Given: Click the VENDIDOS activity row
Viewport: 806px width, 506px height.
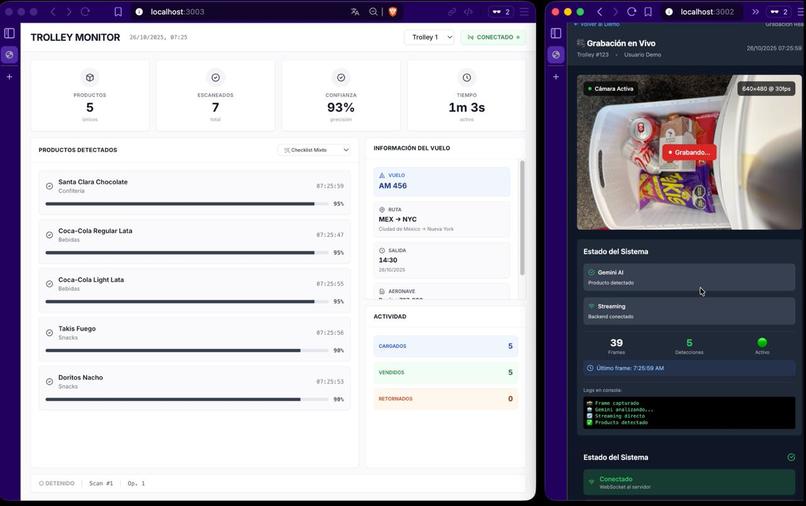Looking at the screenshot, I should (x=446, y=372).
